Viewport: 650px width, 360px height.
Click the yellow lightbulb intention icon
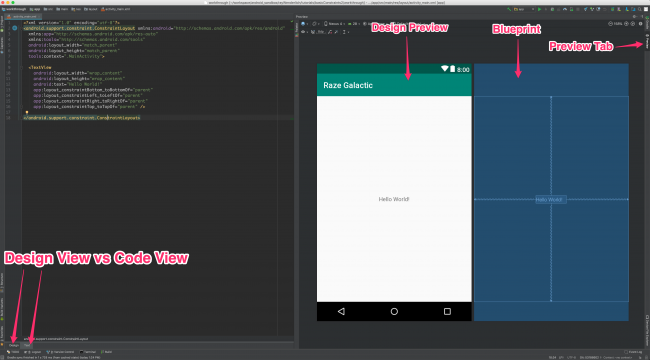[x=27, y=112]
